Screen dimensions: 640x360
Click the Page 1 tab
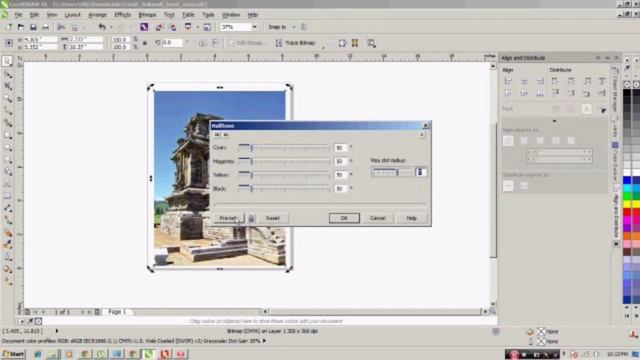117,312
